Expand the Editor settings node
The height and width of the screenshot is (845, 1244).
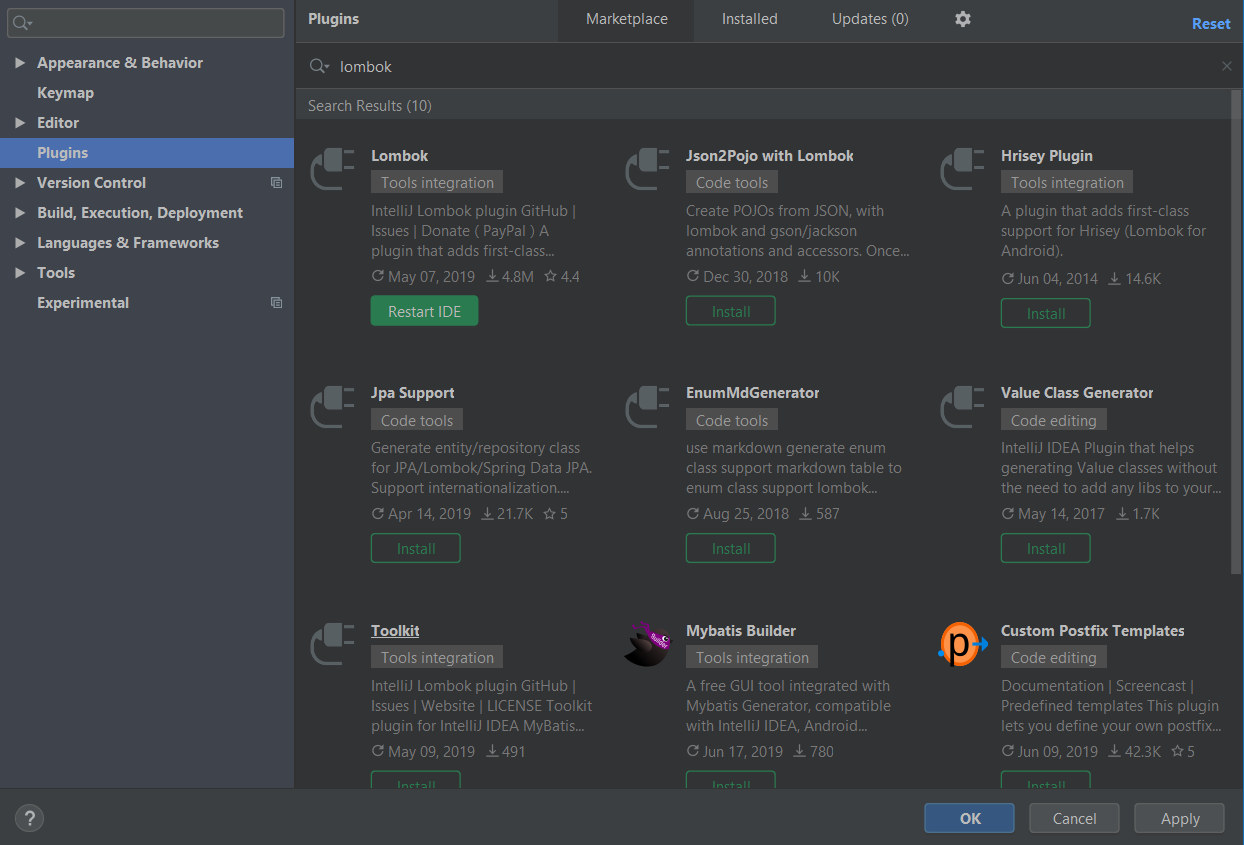20,123
